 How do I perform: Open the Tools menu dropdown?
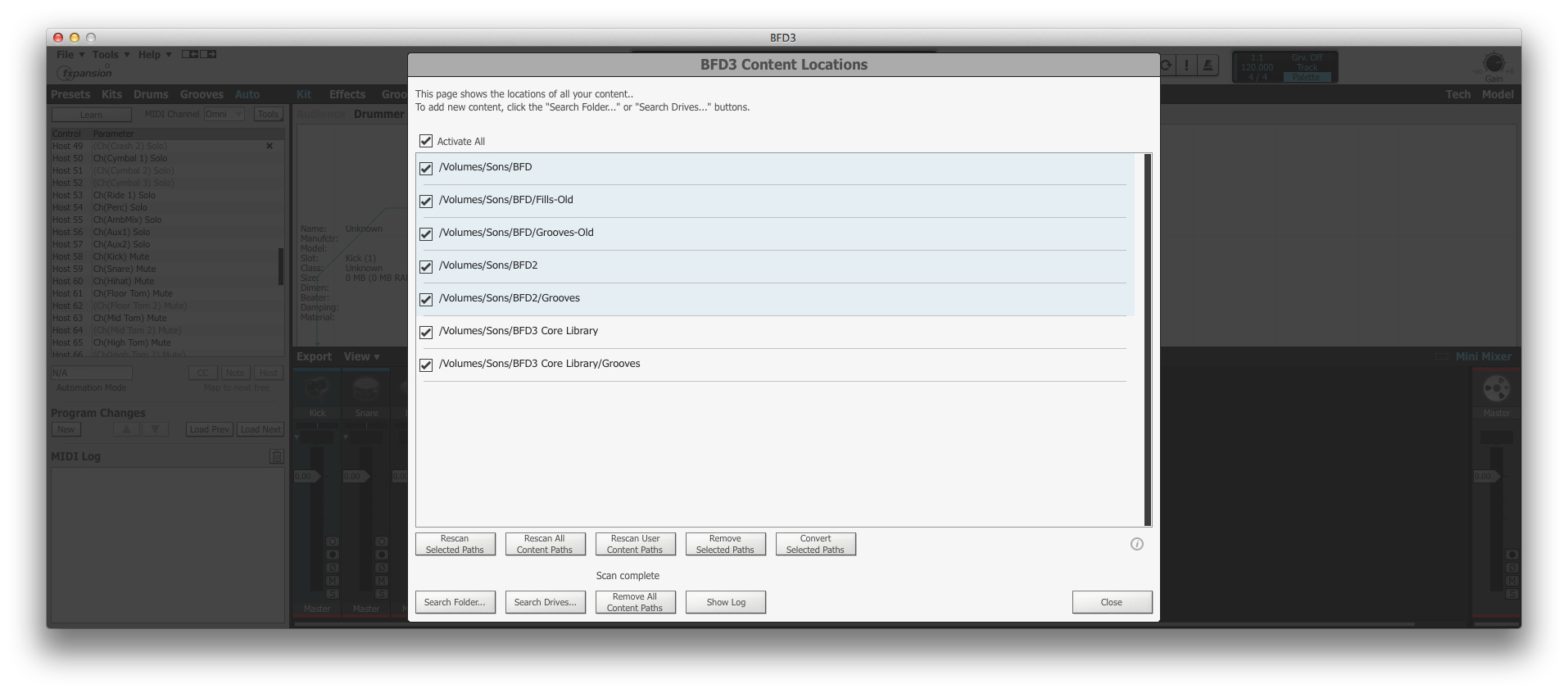pyautogui.click(x=111, y=55)
